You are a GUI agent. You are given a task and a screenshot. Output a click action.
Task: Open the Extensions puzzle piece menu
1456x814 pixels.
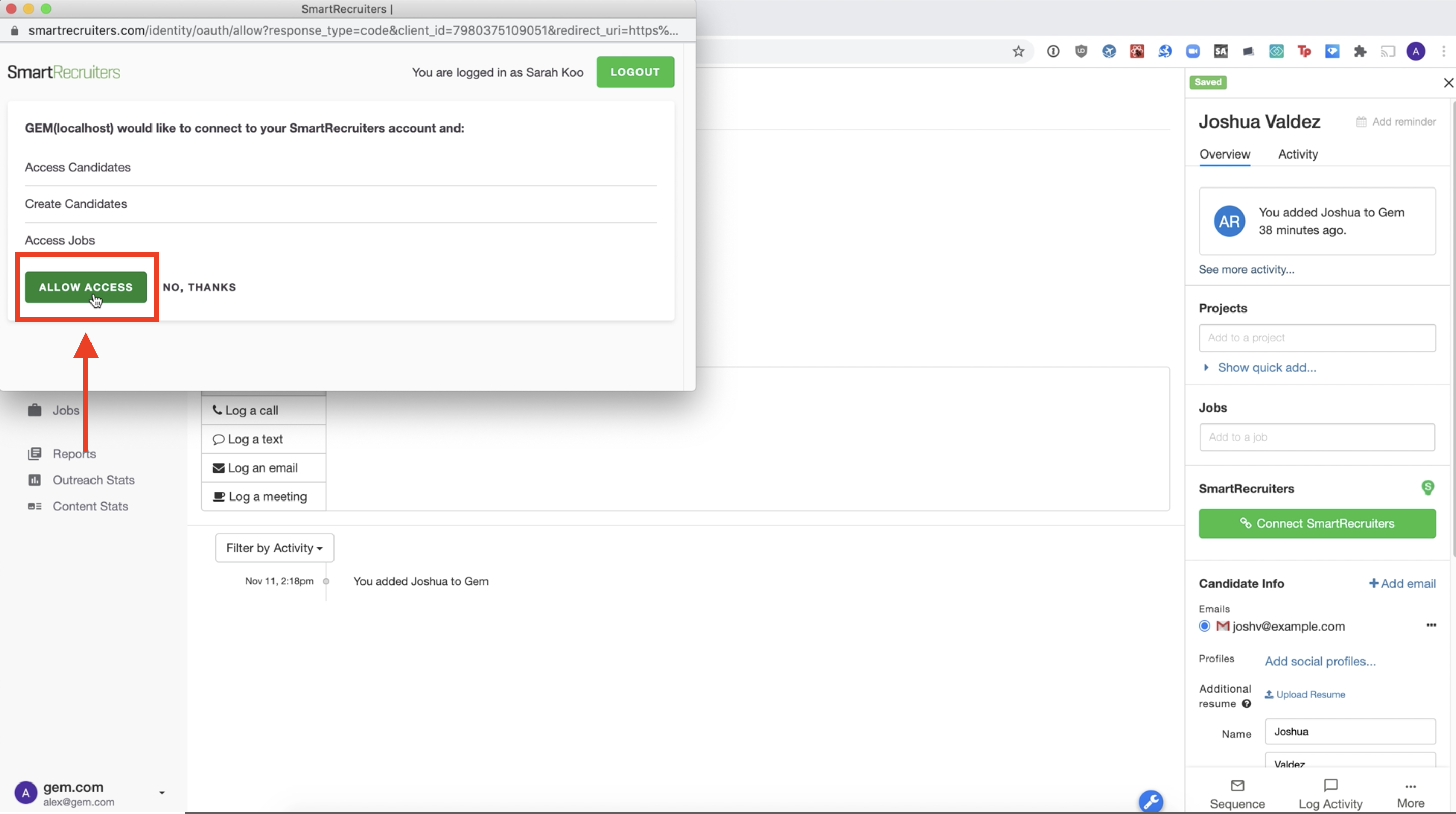tap(1360, 51)
